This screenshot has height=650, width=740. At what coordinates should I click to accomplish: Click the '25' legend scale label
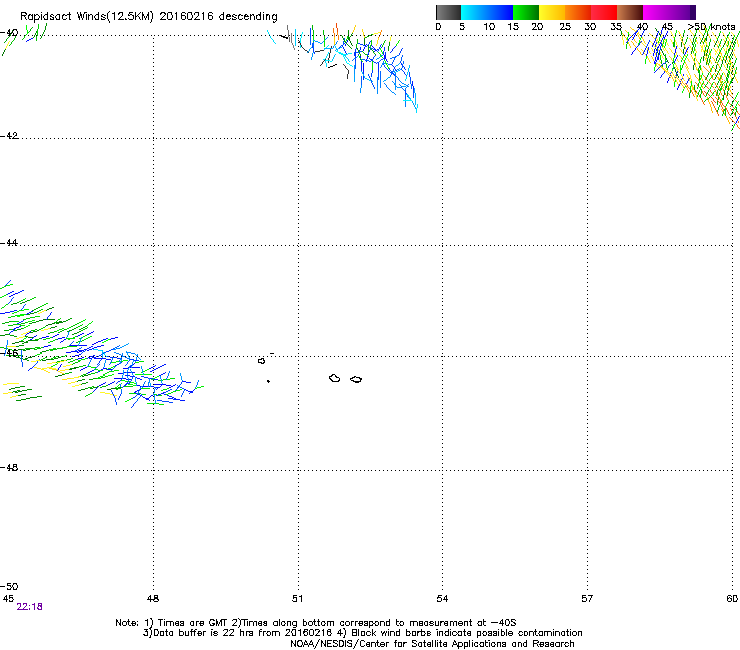565,27
